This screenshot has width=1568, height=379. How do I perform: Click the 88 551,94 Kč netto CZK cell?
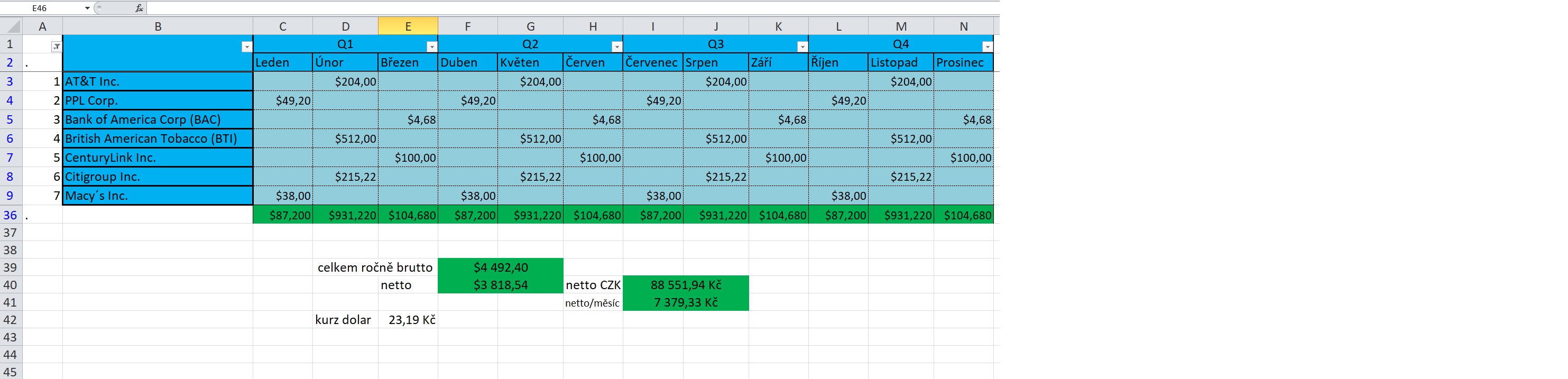pos(685,285)
